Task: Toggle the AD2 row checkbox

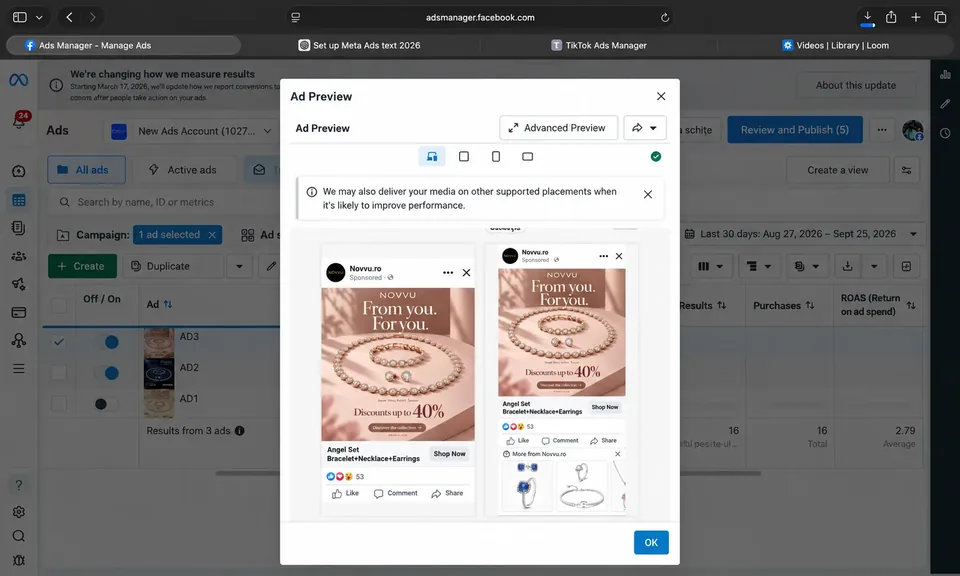Action: [59, 372]
